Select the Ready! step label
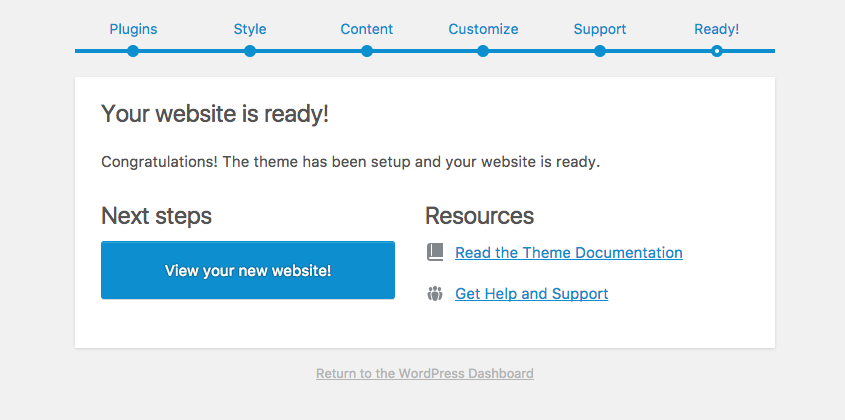 [x=717, y=29]
